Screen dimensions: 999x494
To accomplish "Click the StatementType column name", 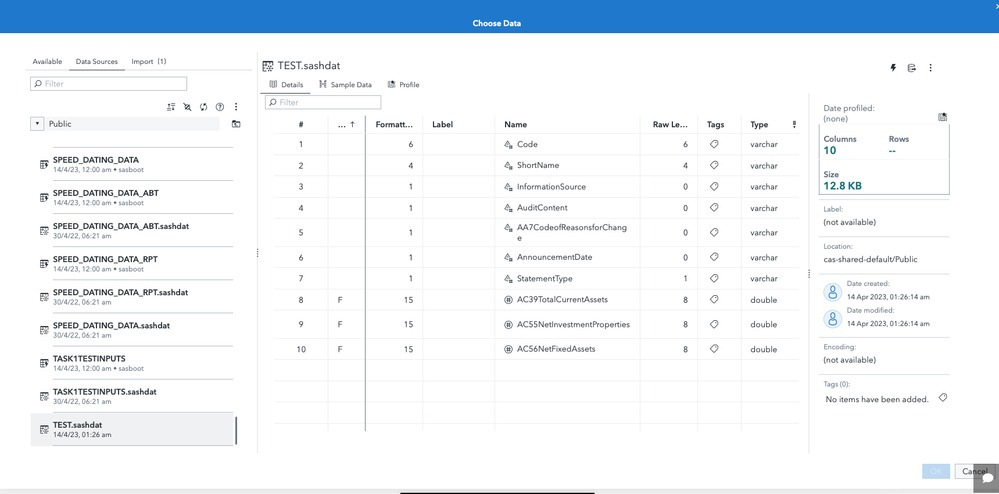I will (545, 279).
